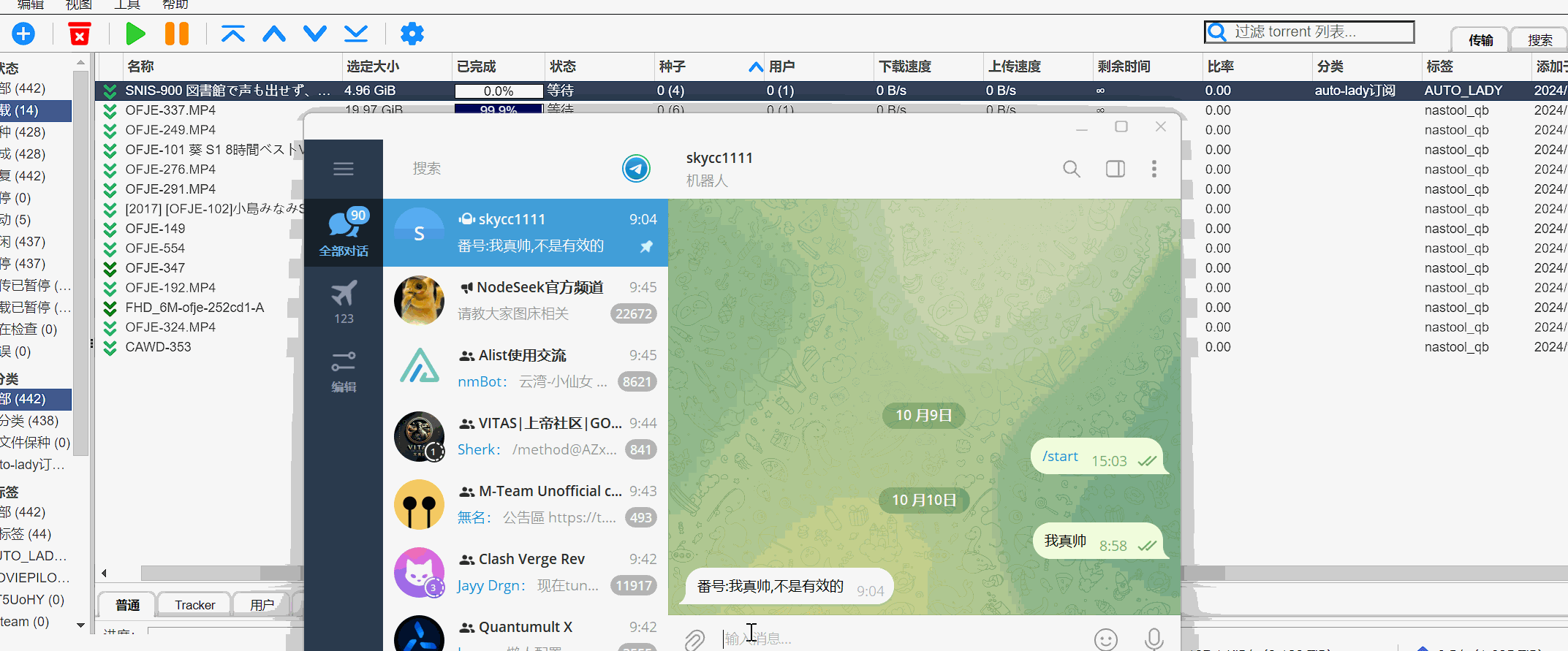
Task: Open the emoji picker smiley icon
Action: pos(1106,639)
